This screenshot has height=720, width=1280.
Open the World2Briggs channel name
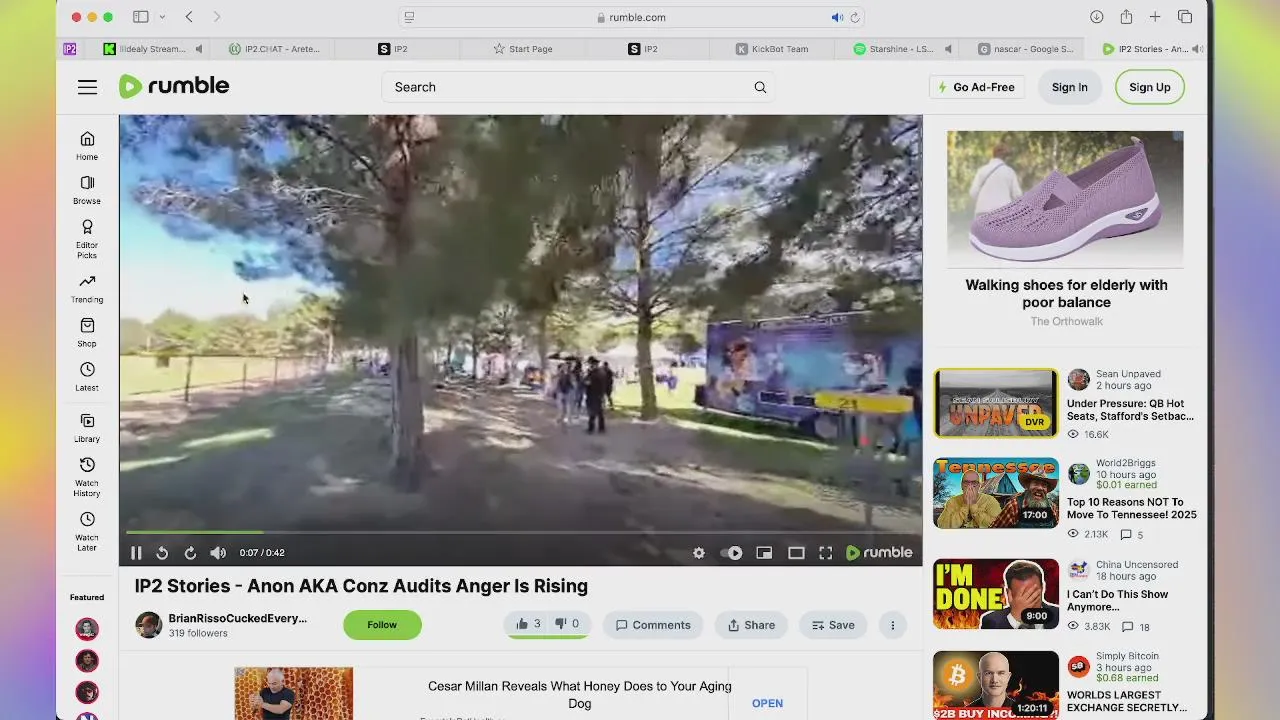point(1125,463)
